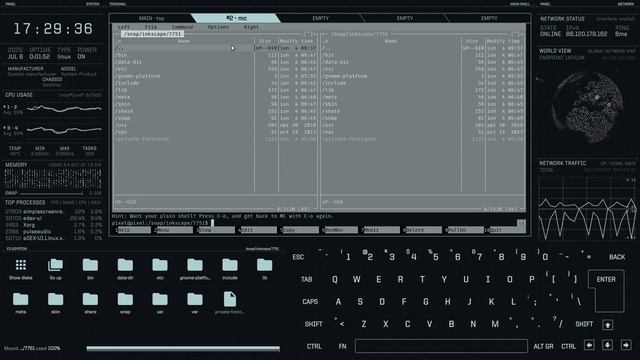Select the pulseaudio process row

coord(53,231)
